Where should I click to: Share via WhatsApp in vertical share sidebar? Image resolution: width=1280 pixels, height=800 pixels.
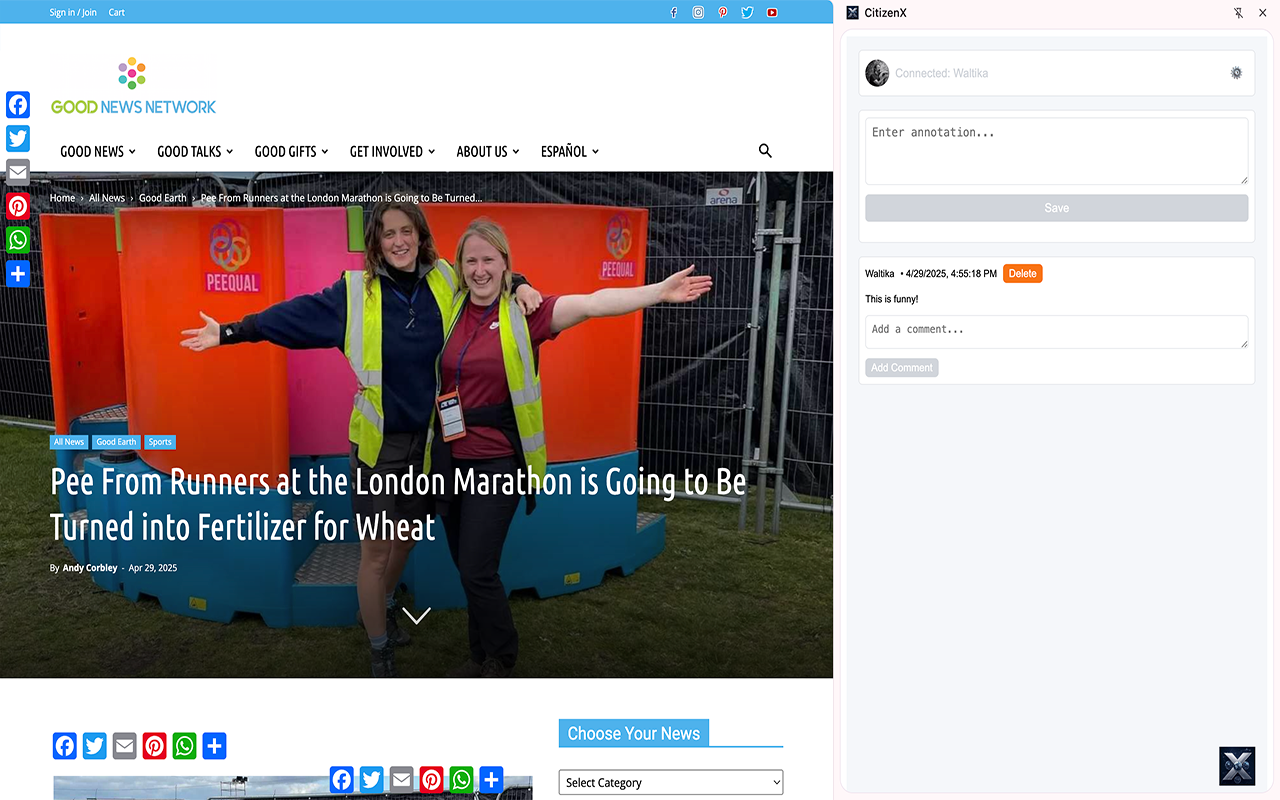(x=18, y=240)
